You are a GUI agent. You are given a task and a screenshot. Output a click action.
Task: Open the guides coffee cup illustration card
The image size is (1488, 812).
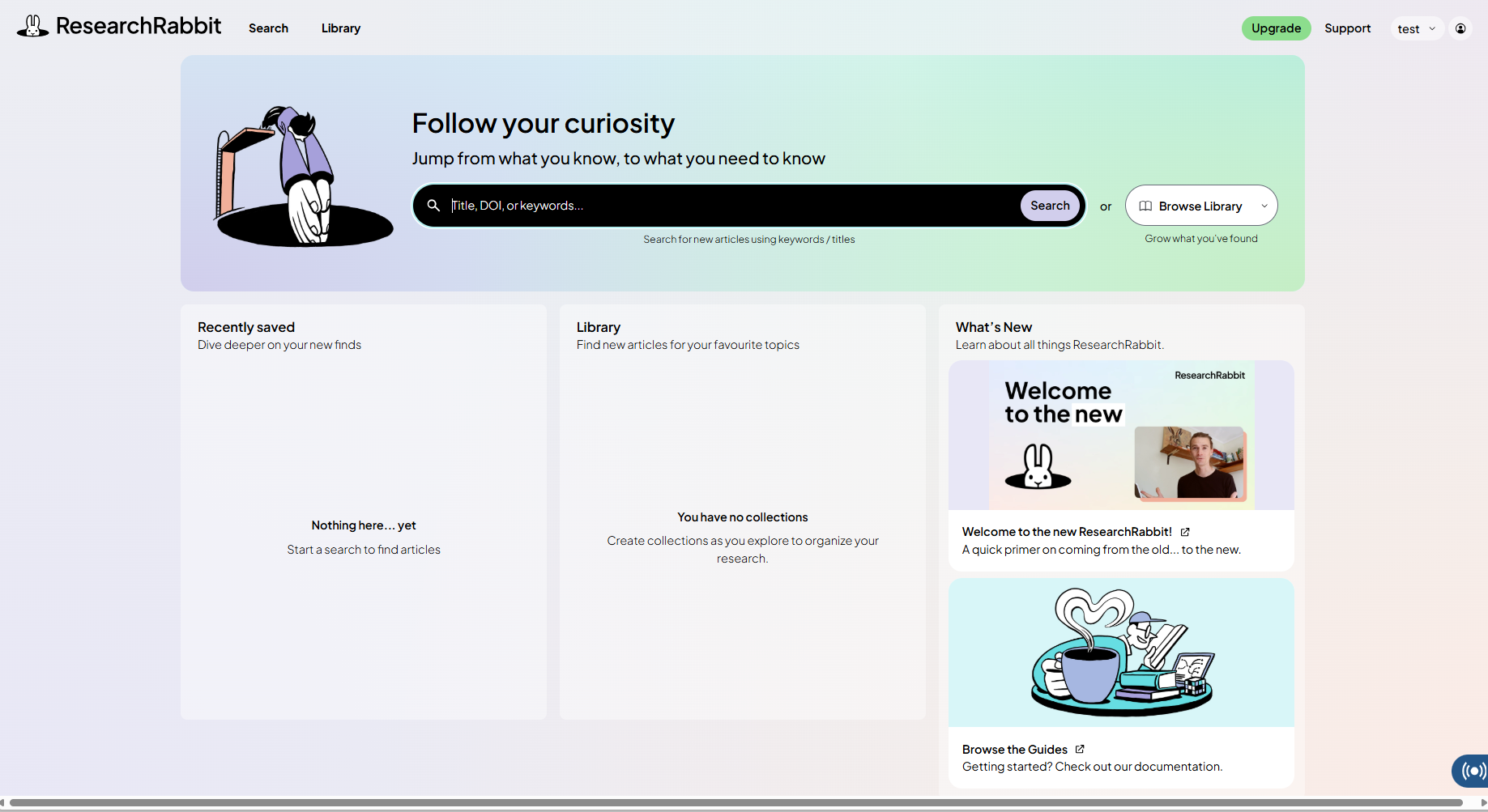tap(1121, 653)
